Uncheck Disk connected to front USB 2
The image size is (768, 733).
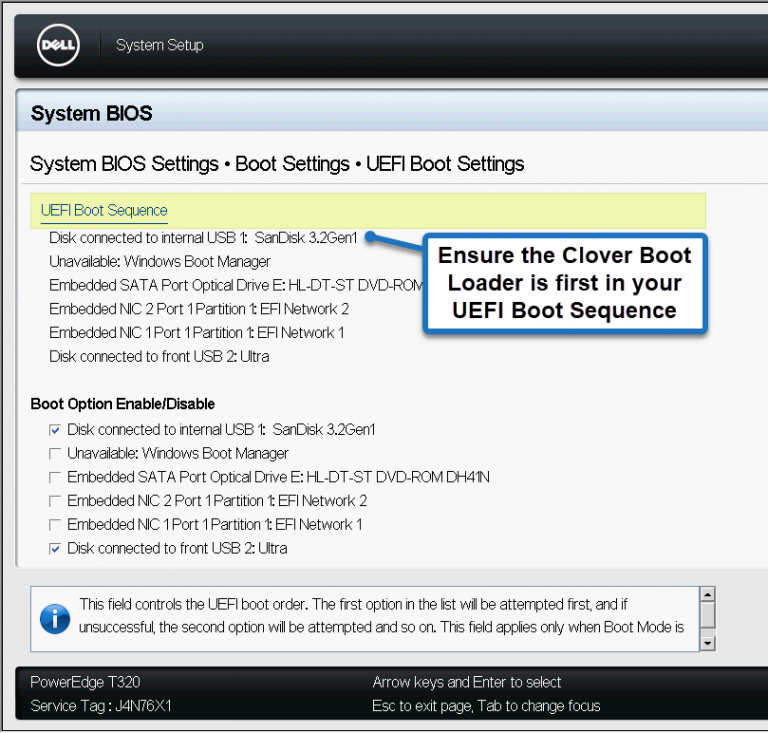(x=55, y=549)
